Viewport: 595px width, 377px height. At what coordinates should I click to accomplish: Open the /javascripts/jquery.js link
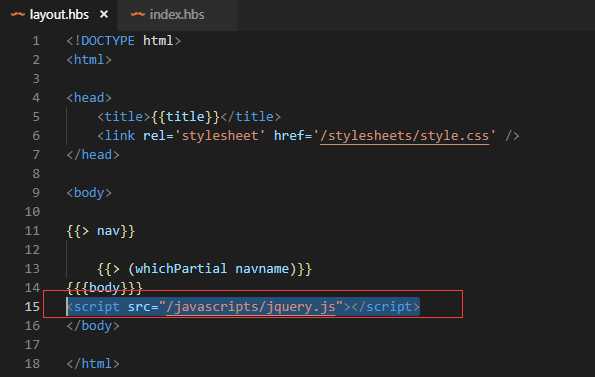[251, 306]
